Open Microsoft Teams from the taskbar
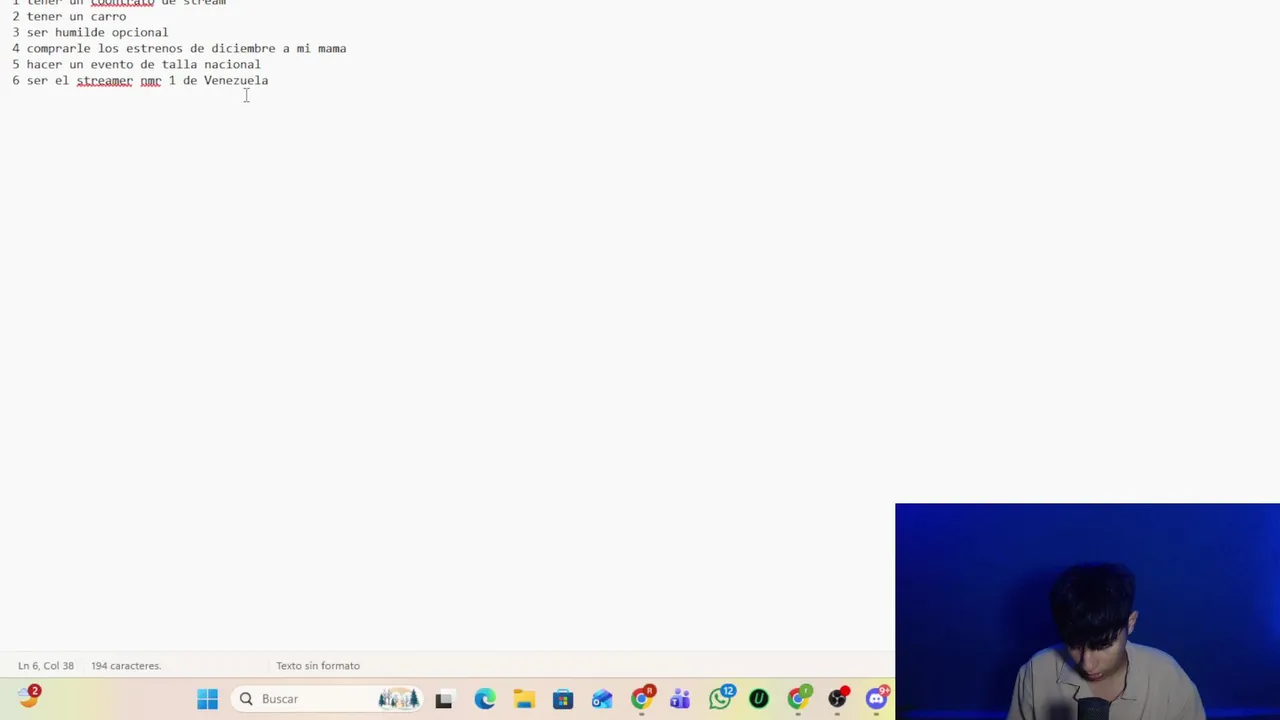 pos(681,699)
